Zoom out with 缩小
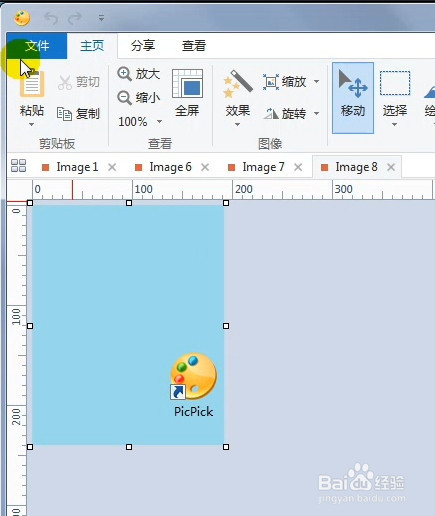The width and height of the screenshot is (435, 516). [x=139, y=98]
